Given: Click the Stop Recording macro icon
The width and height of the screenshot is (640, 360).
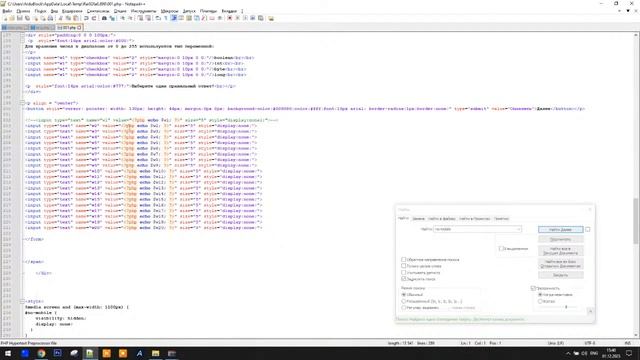Looking at the screenshot, I should pos(238,18).
